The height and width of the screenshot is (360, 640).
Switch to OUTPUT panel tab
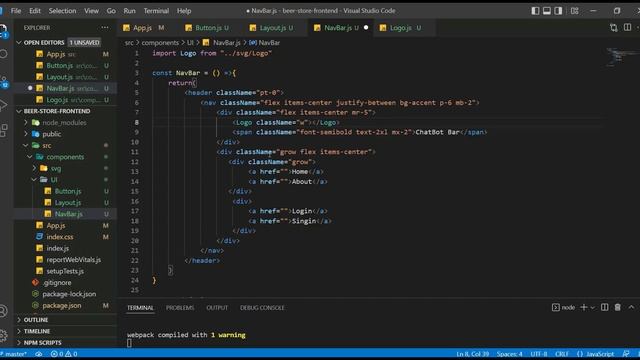(217, 308)
